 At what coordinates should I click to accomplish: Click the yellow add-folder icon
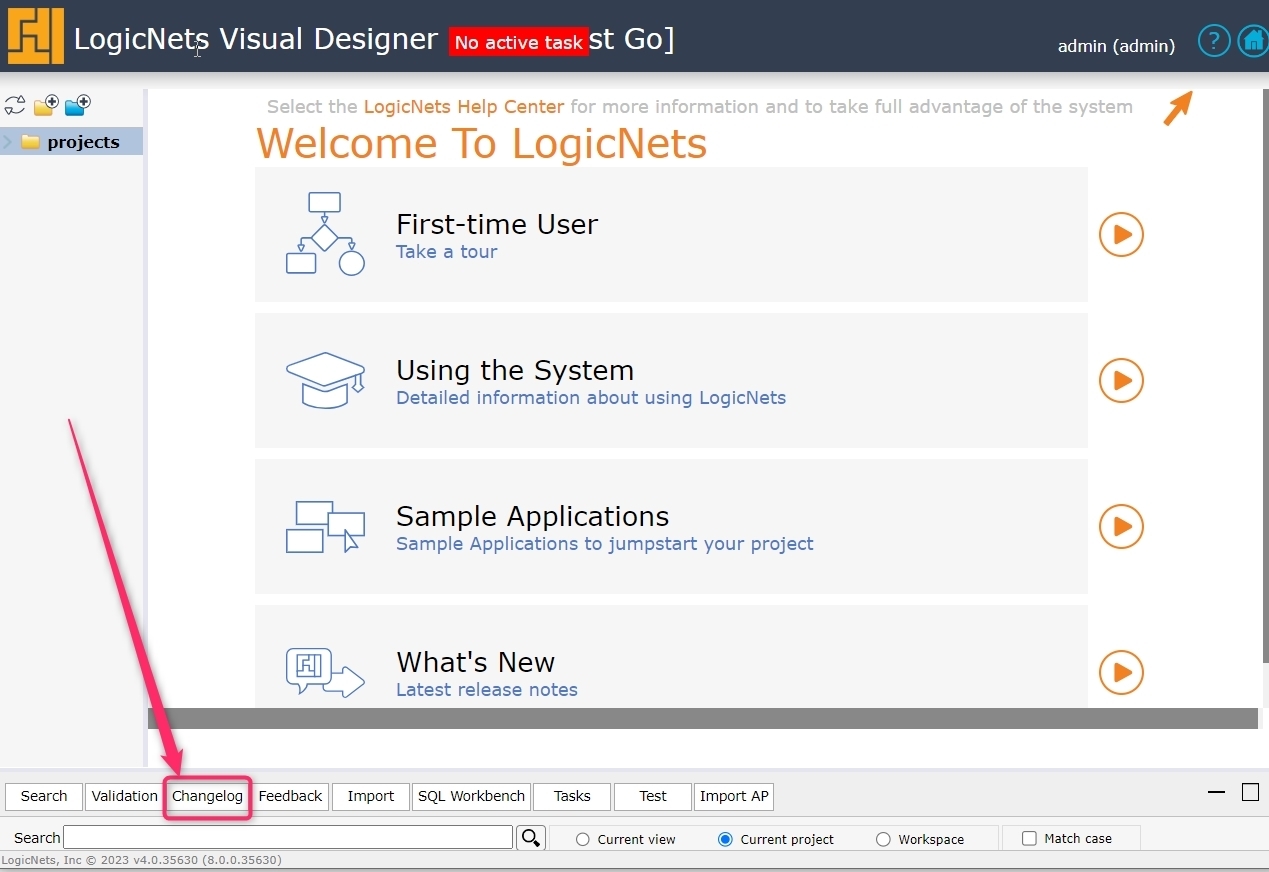tap(46, 105)
